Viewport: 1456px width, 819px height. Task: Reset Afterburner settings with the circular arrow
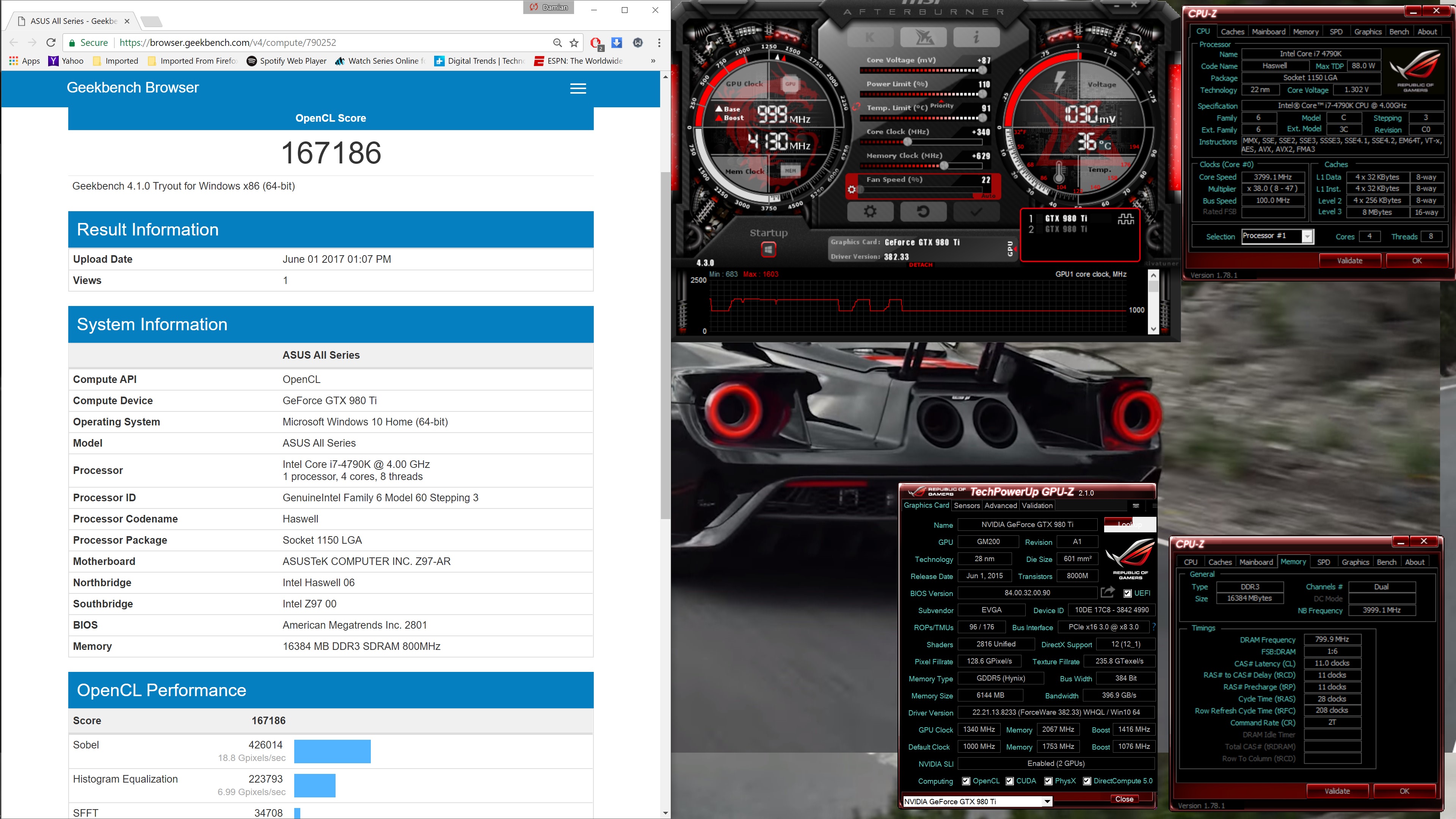pos(923,212)
